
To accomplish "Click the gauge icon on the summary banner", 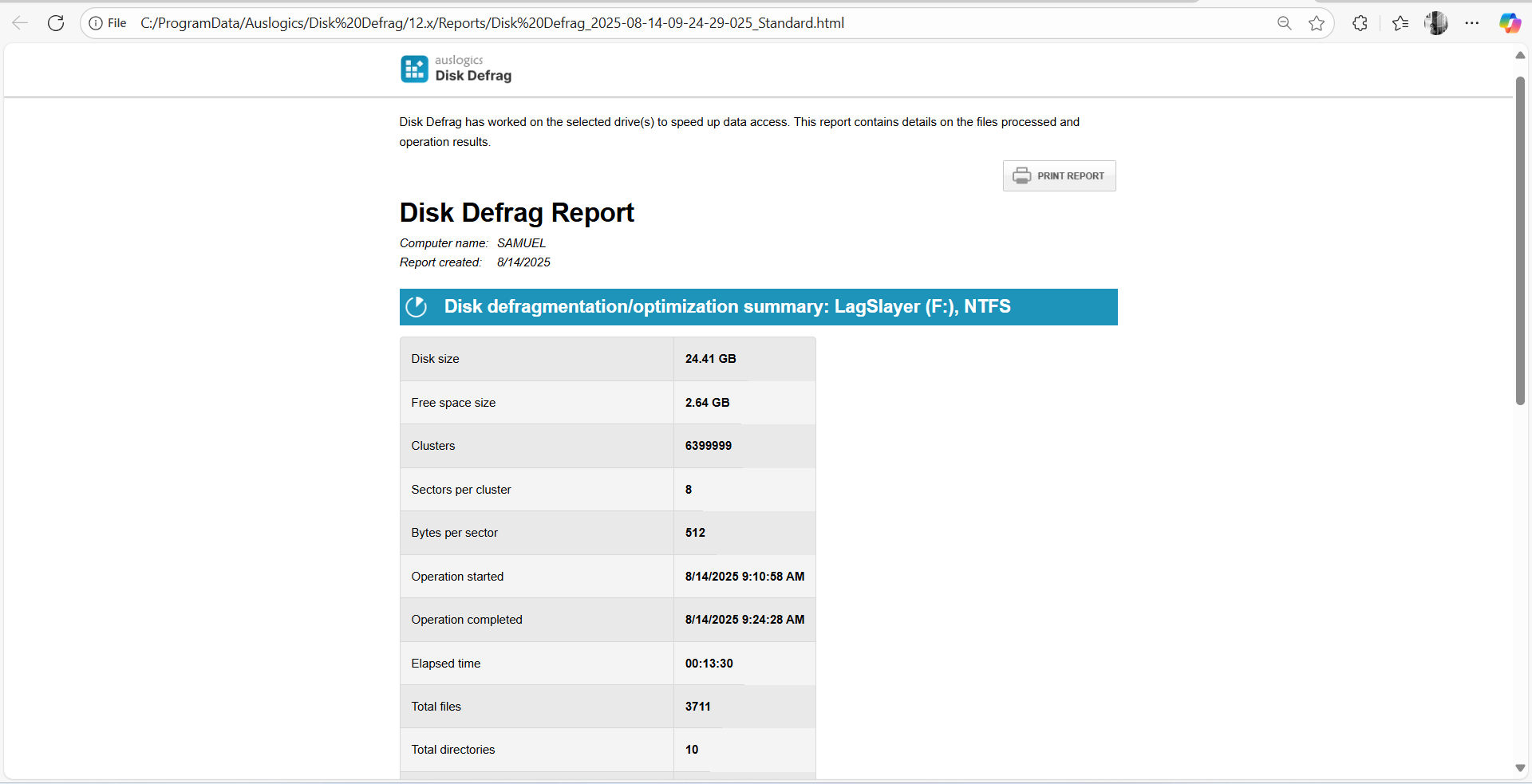I will click(x=417, y=306).
